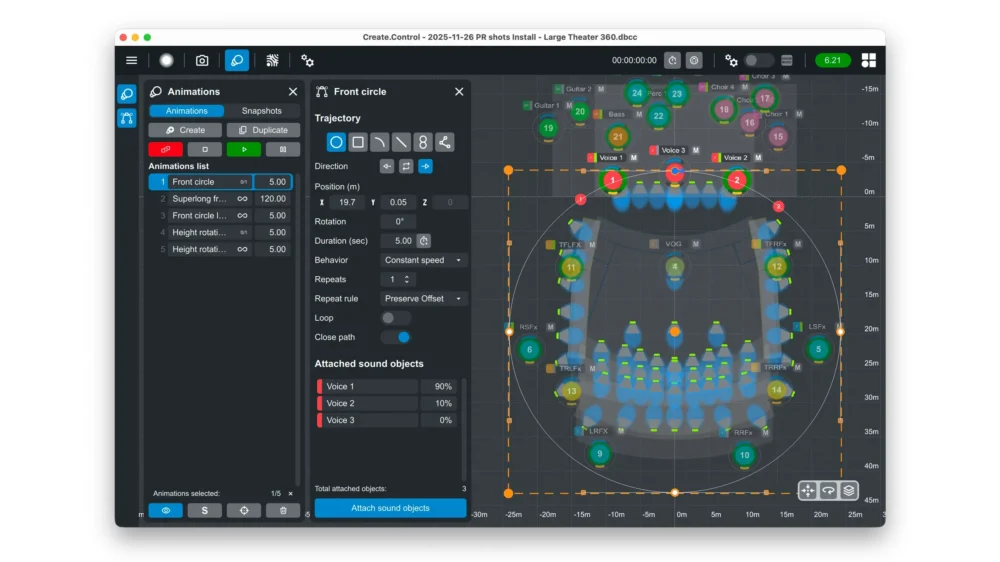Toggle the loop infinity icon on row 3
This screenshot has width=1000, height=562.
coord(242,216)
